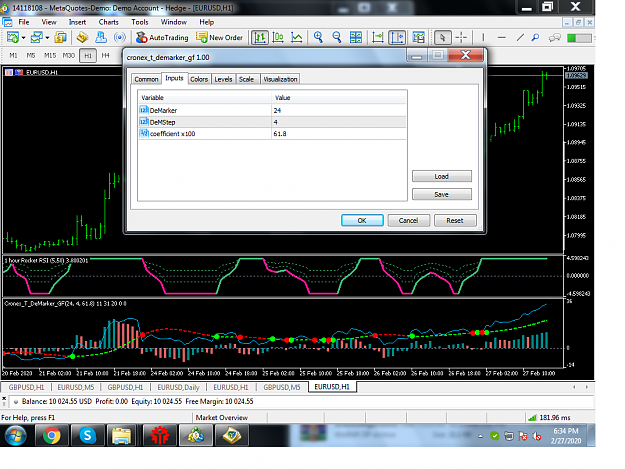Image resolution: width=625 pixels, height=469 pixels.
Task: Toggle AutoTrading
Action: (162, 37)
